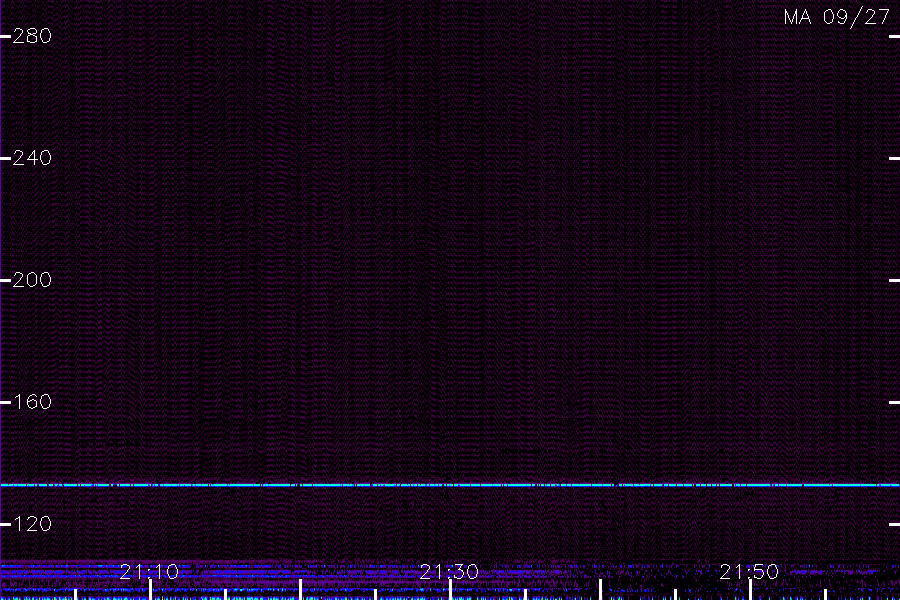Image resolution: width=900 pixels, height=600 pixels.
Task: Click the 120 frequency axis label
Action: coord(32,524)
